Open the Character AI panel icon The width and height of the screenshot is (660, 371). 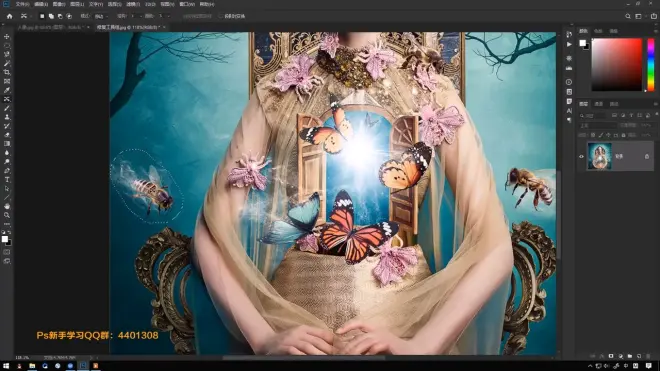569,111
